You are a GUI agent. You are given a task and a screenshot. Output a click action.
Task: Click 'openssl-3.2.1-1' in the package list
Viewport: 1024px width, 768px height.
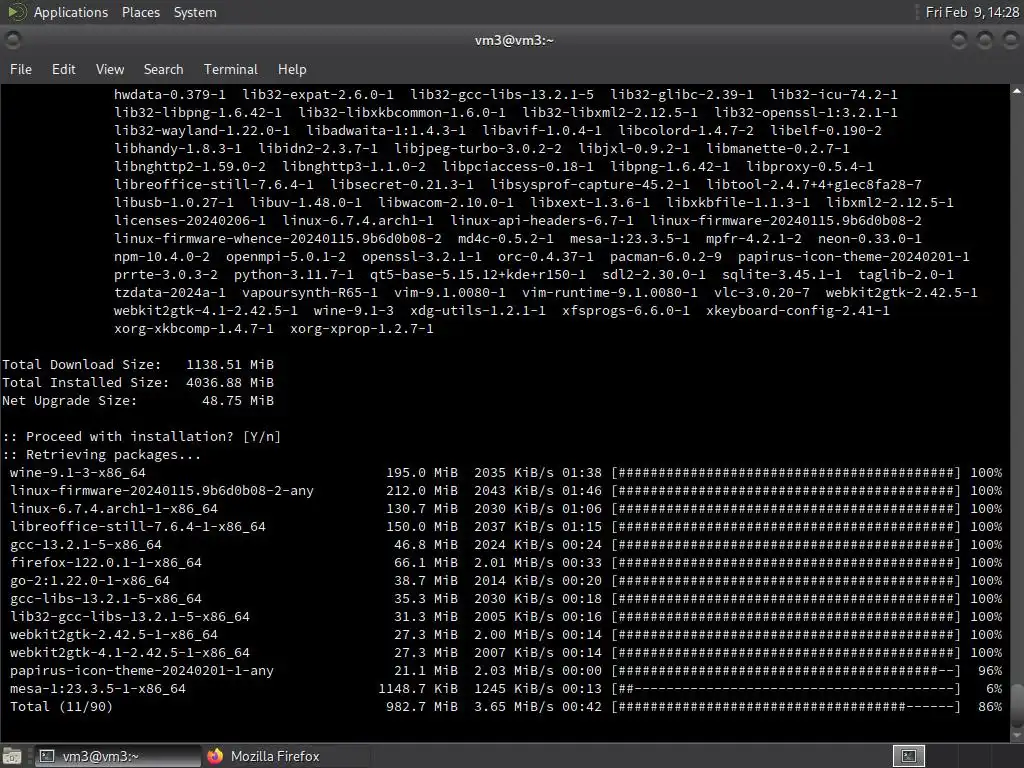pos(422,257)
